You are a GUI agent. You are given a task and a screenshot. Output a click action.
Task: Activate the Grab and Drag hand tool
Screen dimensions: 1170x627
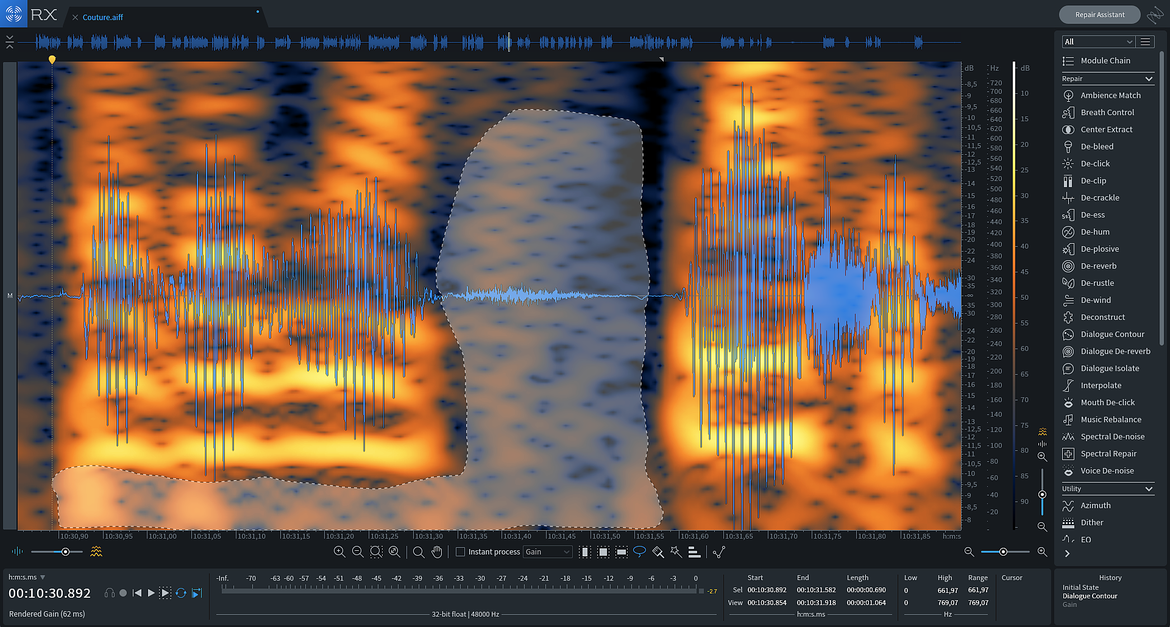pyautogui.click(x=437, y=552)
